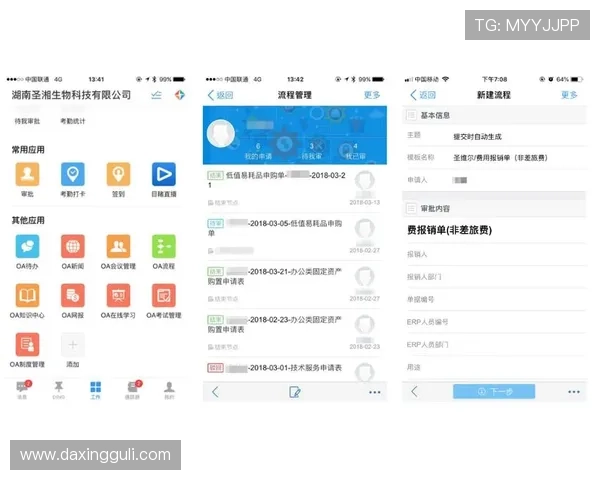
Task: Select the 我已审 count tab
Action: coord(355,151)
